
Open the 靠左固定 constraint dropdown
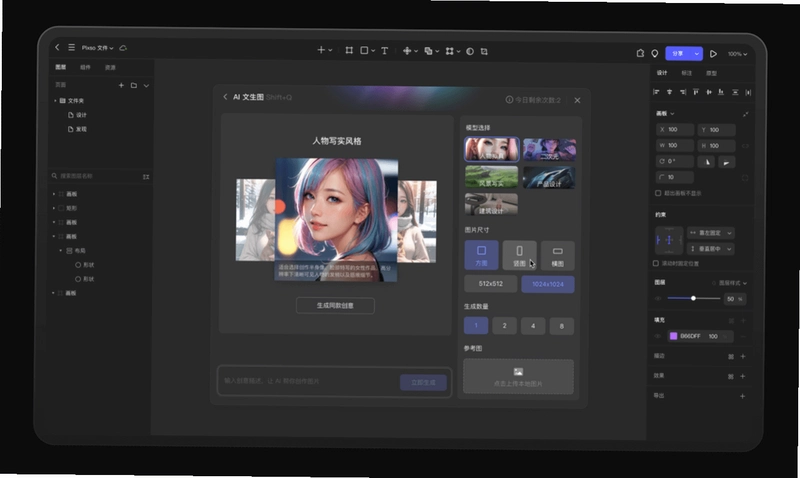[x=711, y=233]
